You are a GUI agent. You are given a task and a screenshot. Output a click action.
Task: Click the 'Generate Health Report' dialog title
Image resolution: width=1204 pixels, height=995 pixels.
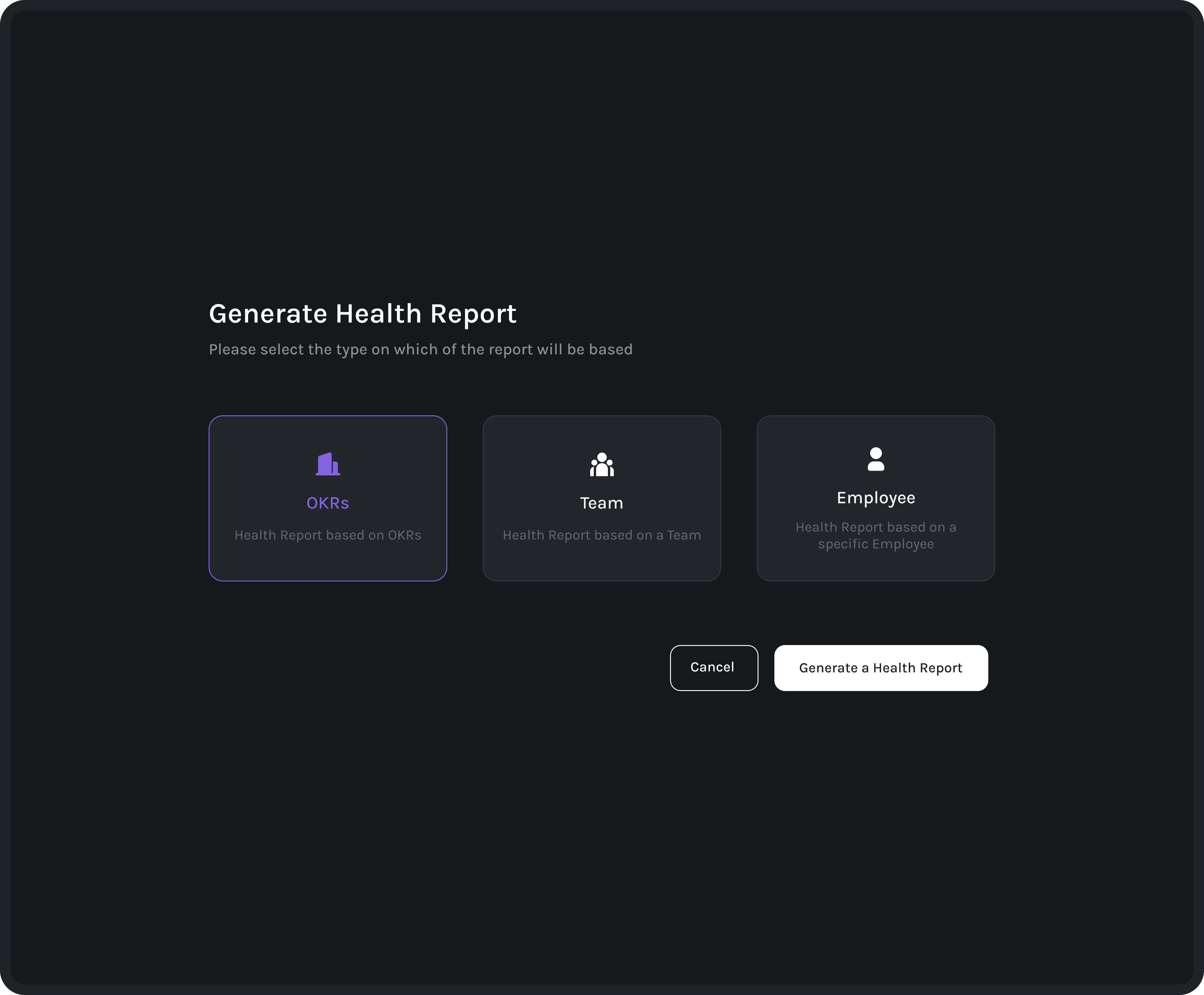tap(363, 313)
